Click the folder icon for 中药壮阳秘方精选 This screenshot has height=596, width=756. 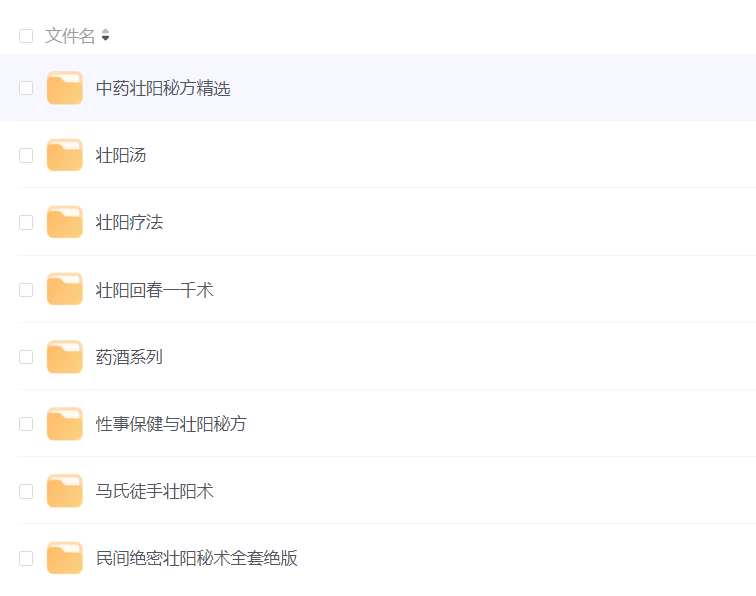click(65, 88)
